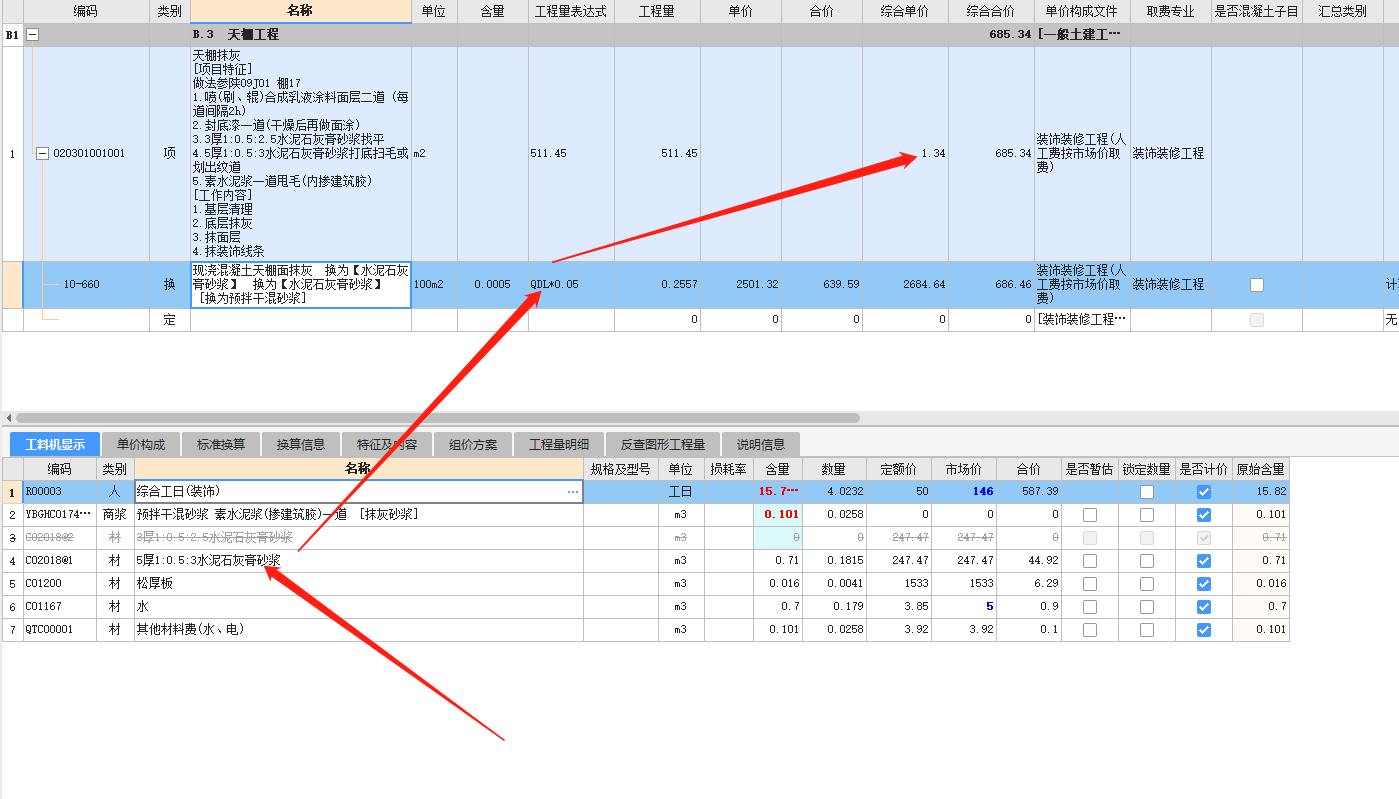Viewport: 1399px width, 799px height.
Task: Click the 511.45 quantity expression cell
Action: (571, 154)
